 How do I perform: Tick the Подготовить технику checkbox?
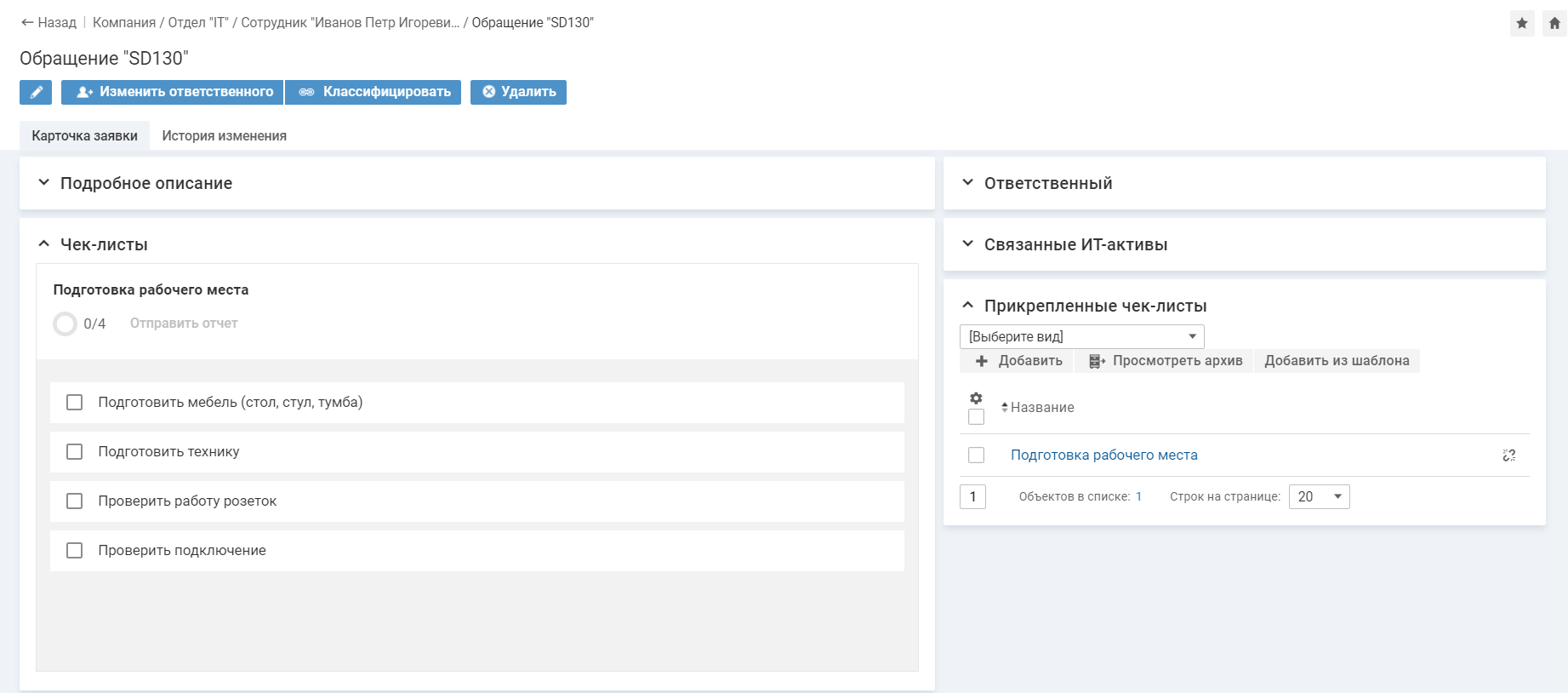coord(75,452)
